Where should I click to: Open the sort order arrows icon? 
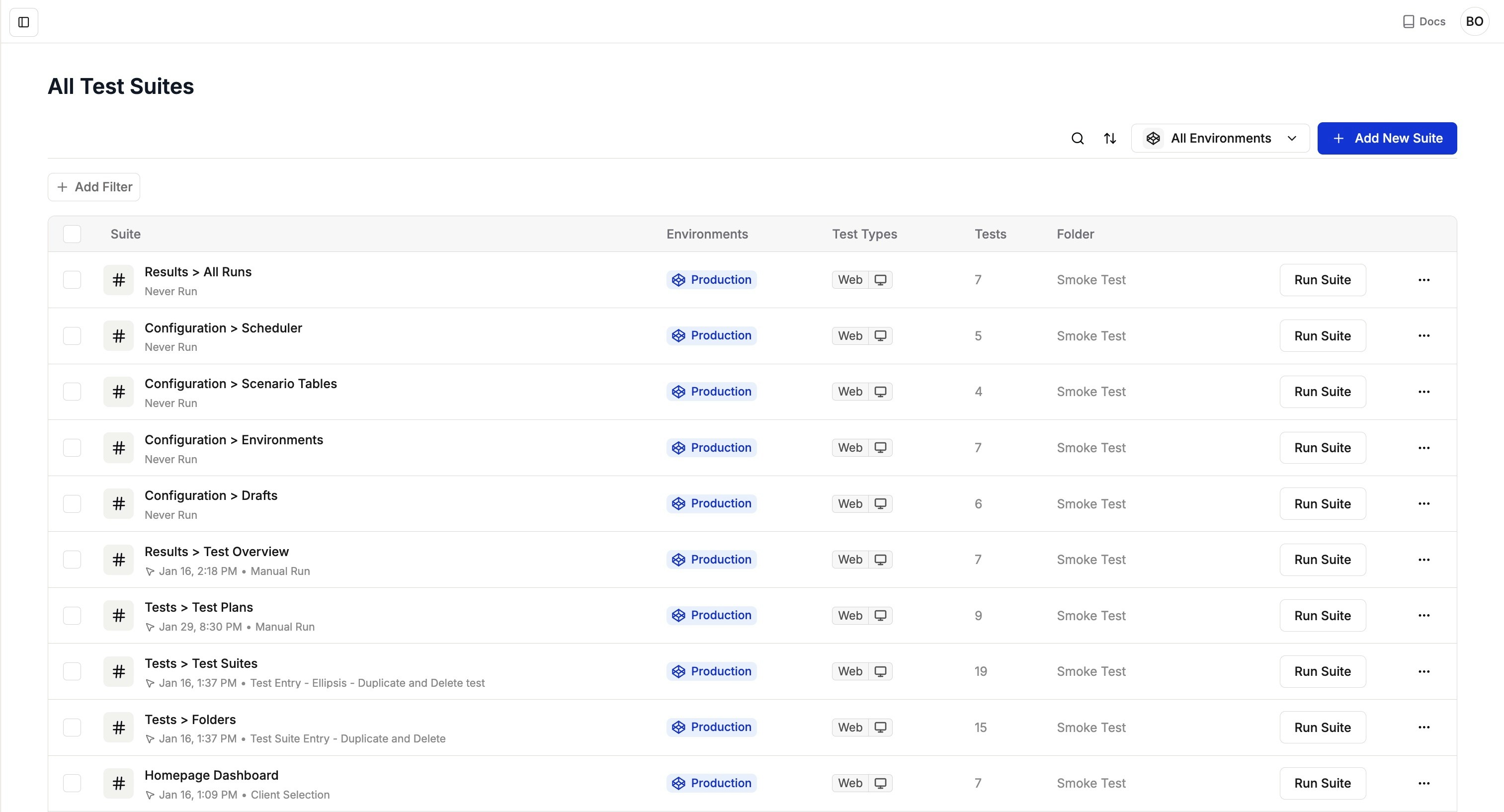tap(1110, 138)
